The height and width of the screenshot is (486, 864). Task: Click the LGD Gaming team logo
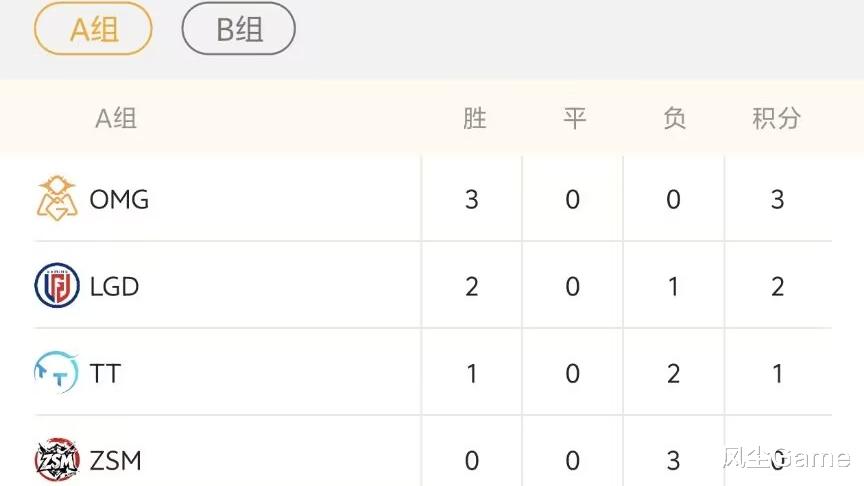coord(58,286)
